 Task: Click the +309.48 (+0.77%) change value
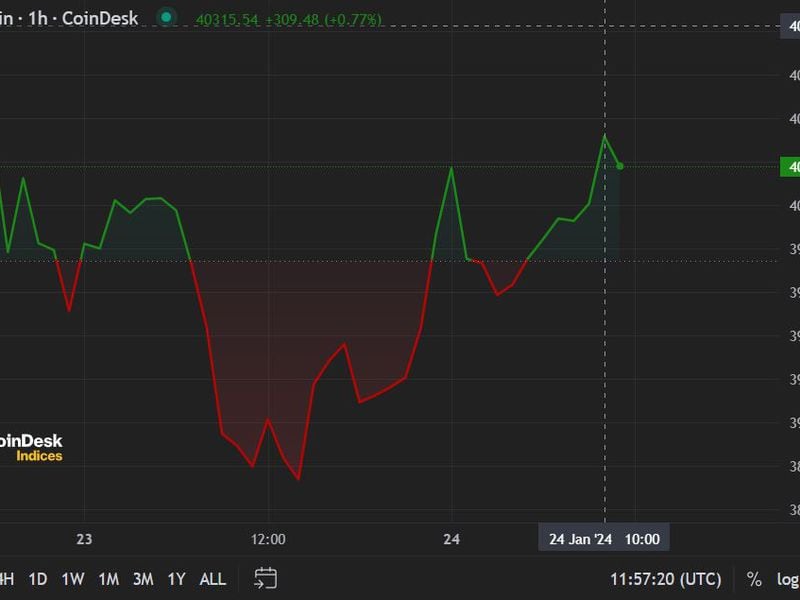(x=323, y=19)
